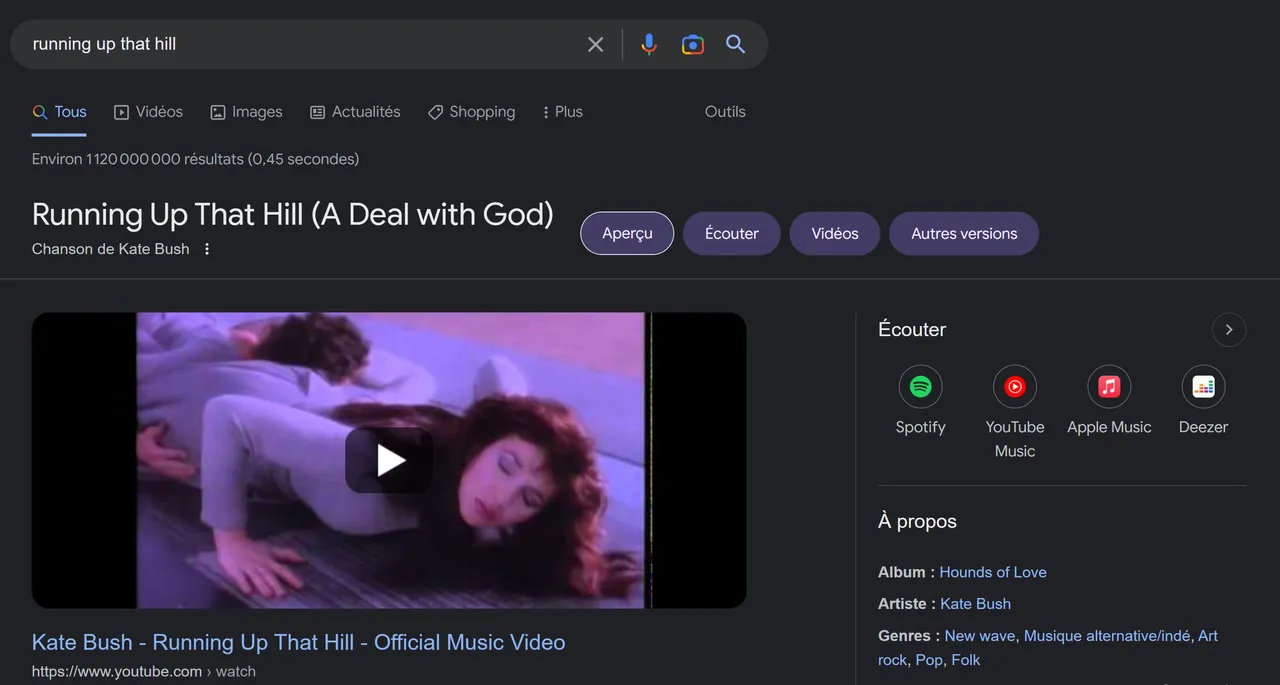Open the Musique alternative/indé genre link

[1107, 636]
